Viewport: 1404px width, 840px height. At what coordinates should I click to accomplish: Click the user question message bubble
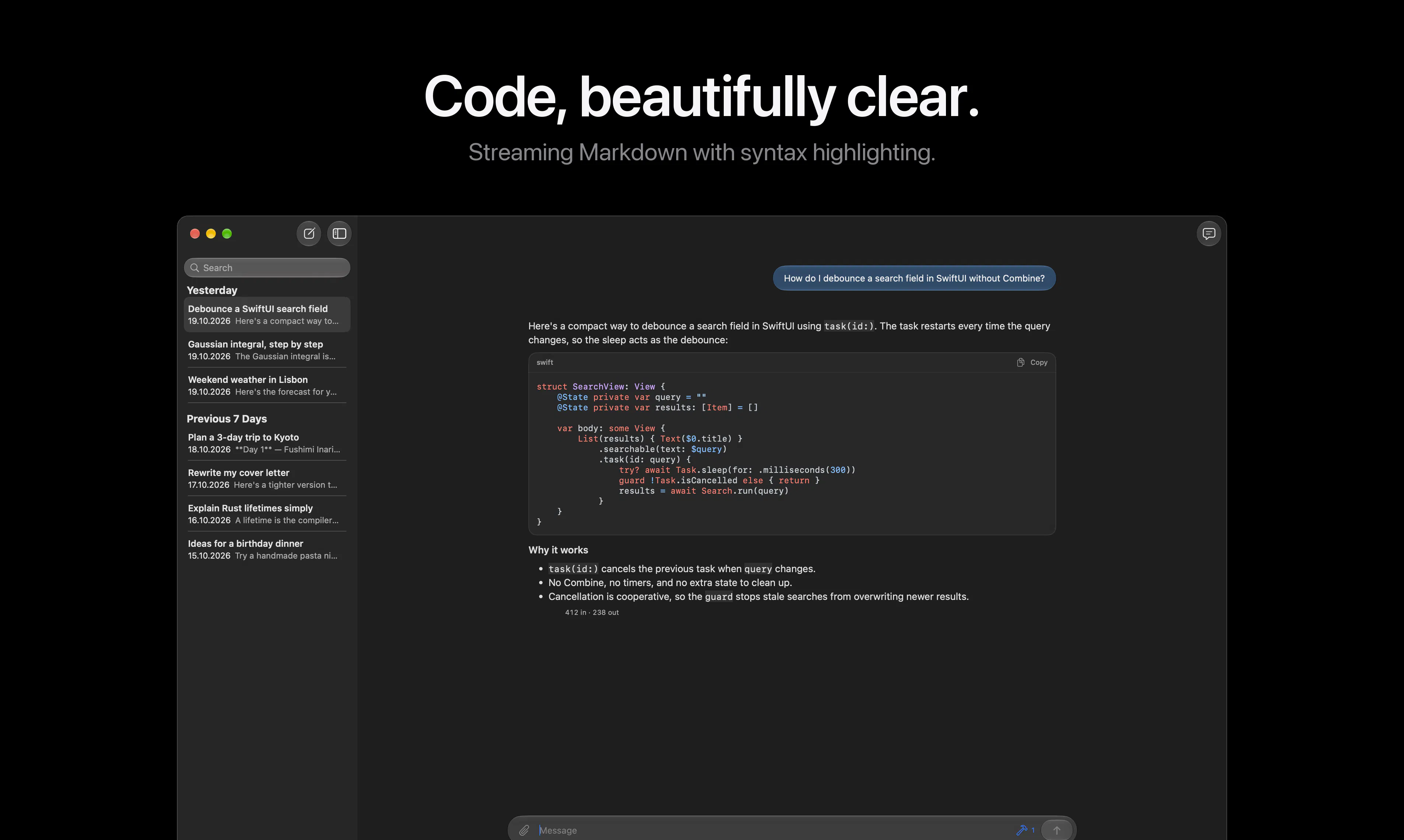point(914,278)
